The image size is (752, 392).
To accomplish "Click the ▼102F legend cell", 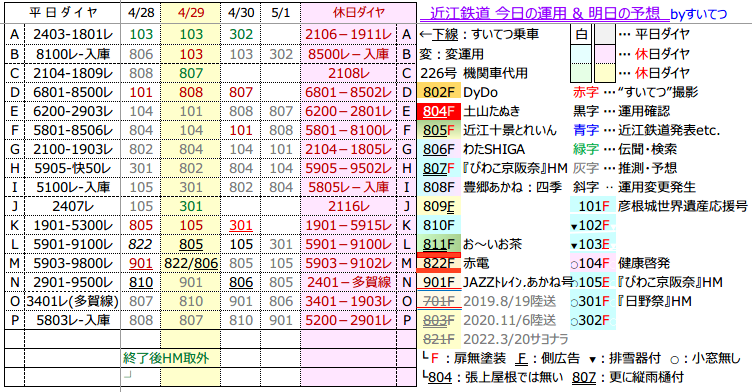I will [x=594, y=225].
